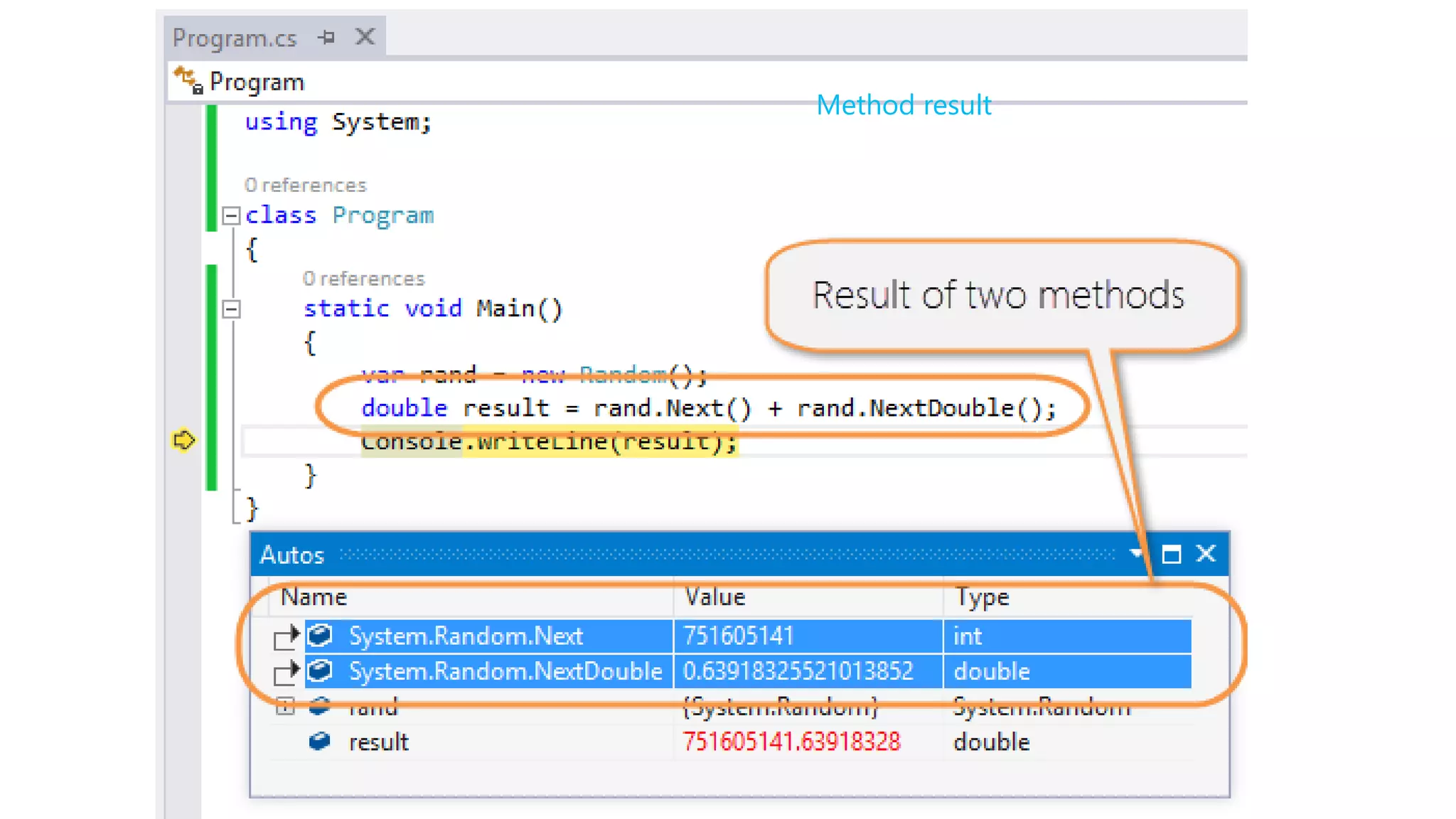Screen dimensions: 1456x819
Task: Click the static void Main() declaration
Action: point(433,309)
